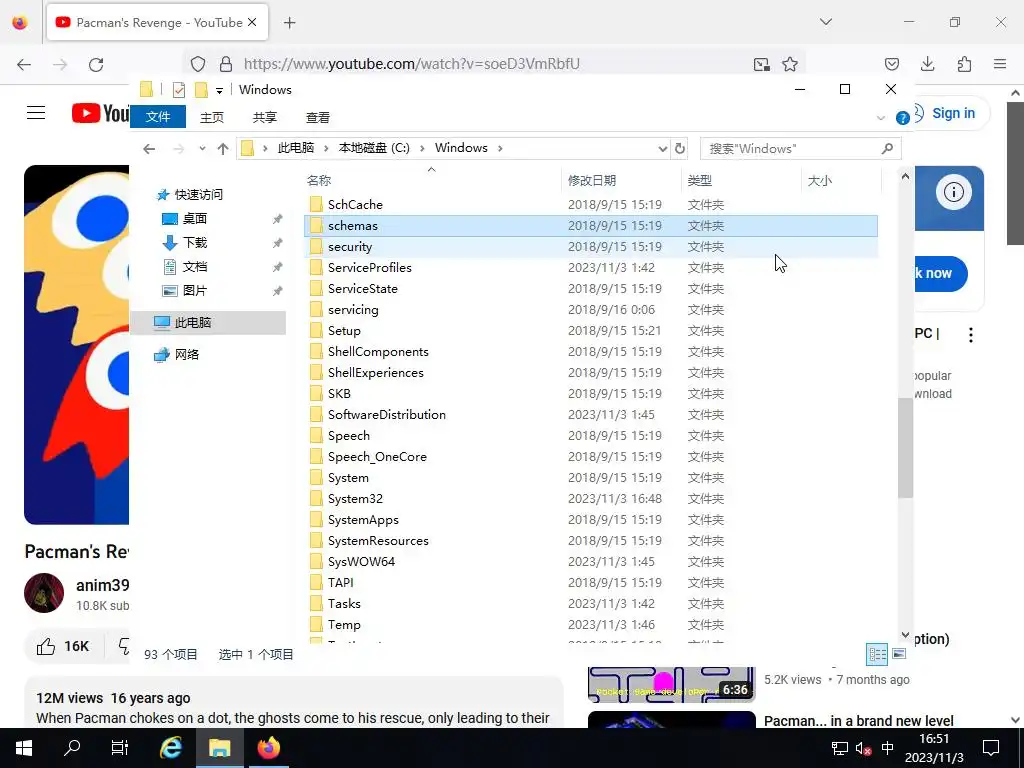Open the Firefox hamburger application menu
Image resolution: width=1024 pixels, height=768 pixels.
coord(1000,64)
